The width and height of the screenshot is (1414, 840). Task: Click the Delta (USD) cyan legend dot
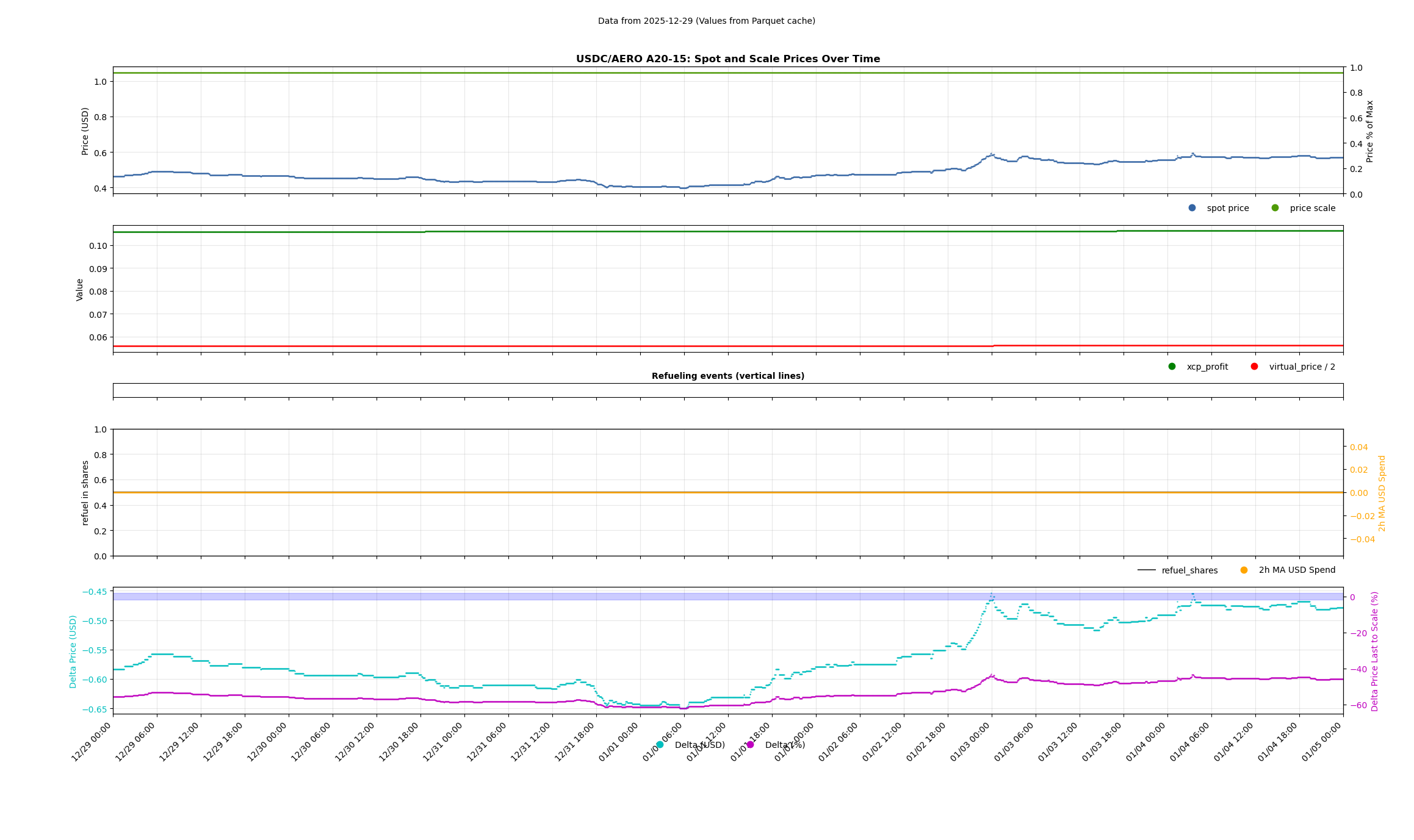point(660,745)
